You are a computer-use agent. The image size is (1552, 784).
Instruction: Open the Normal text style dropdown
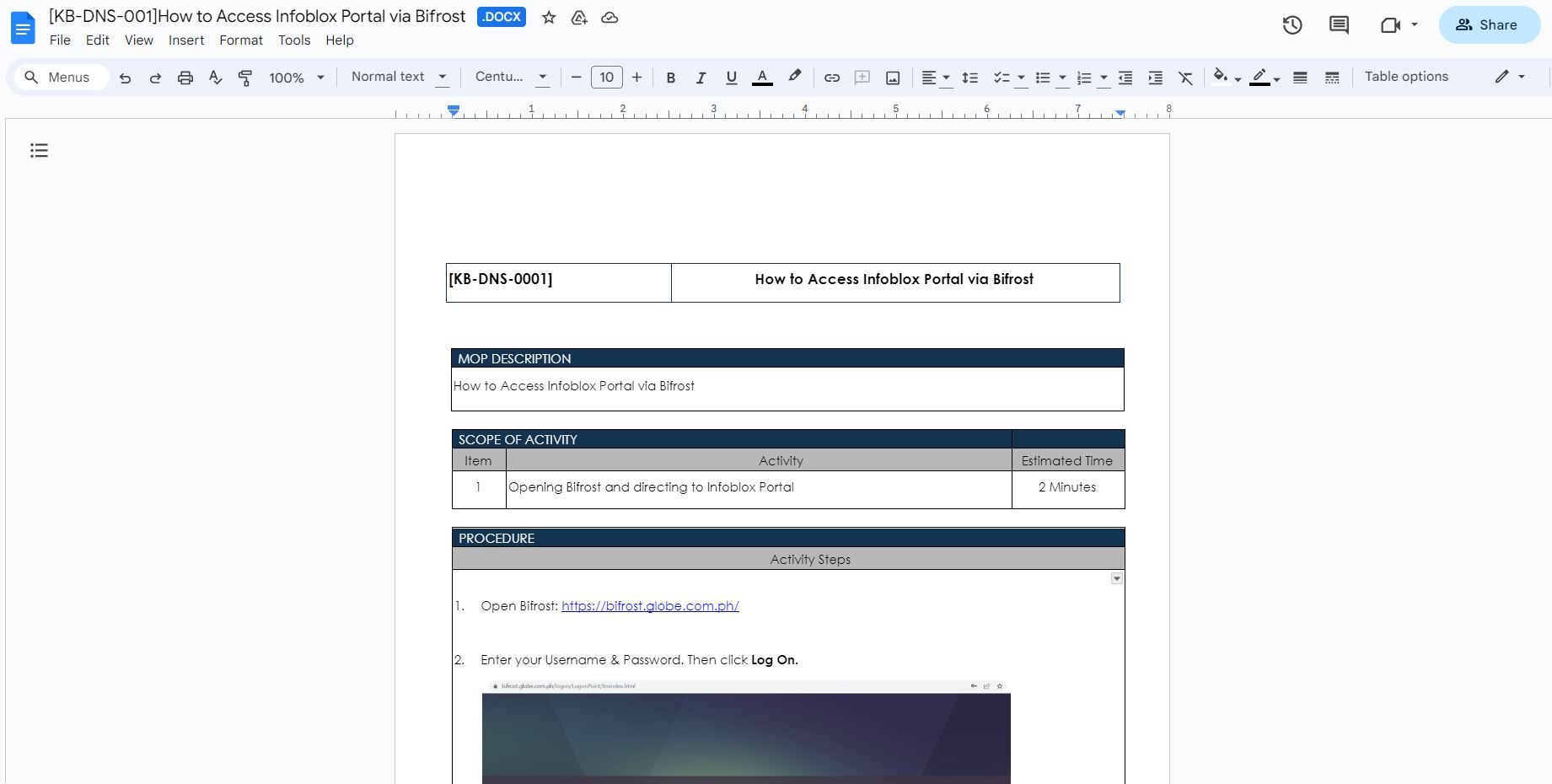(x=399, y=77)
